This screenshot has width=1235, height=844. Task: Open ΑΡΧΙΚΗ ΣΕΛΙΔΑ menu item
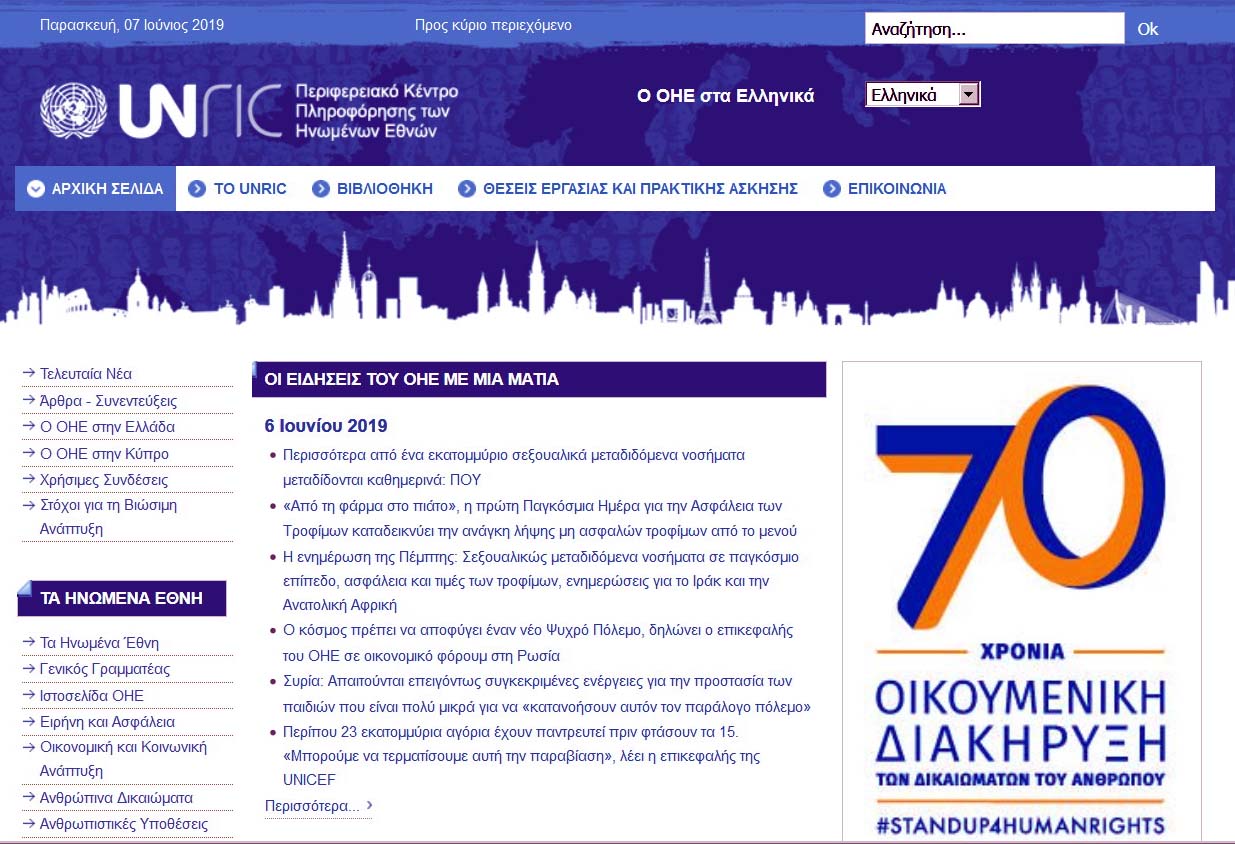[95, 188]
